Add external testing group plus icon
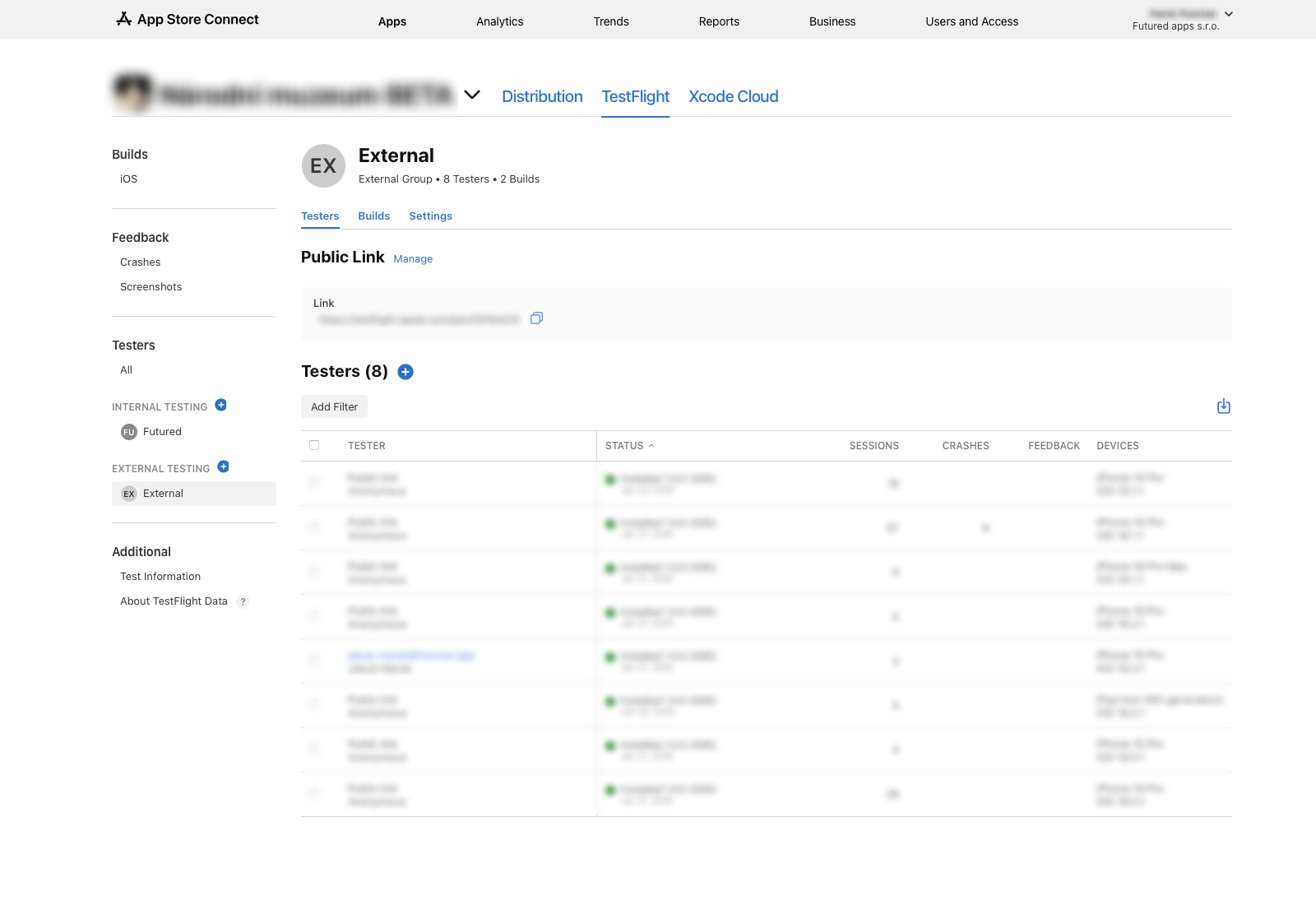Screen dimensions: 1316x905 pyautogui.click(x=223, y=466)
